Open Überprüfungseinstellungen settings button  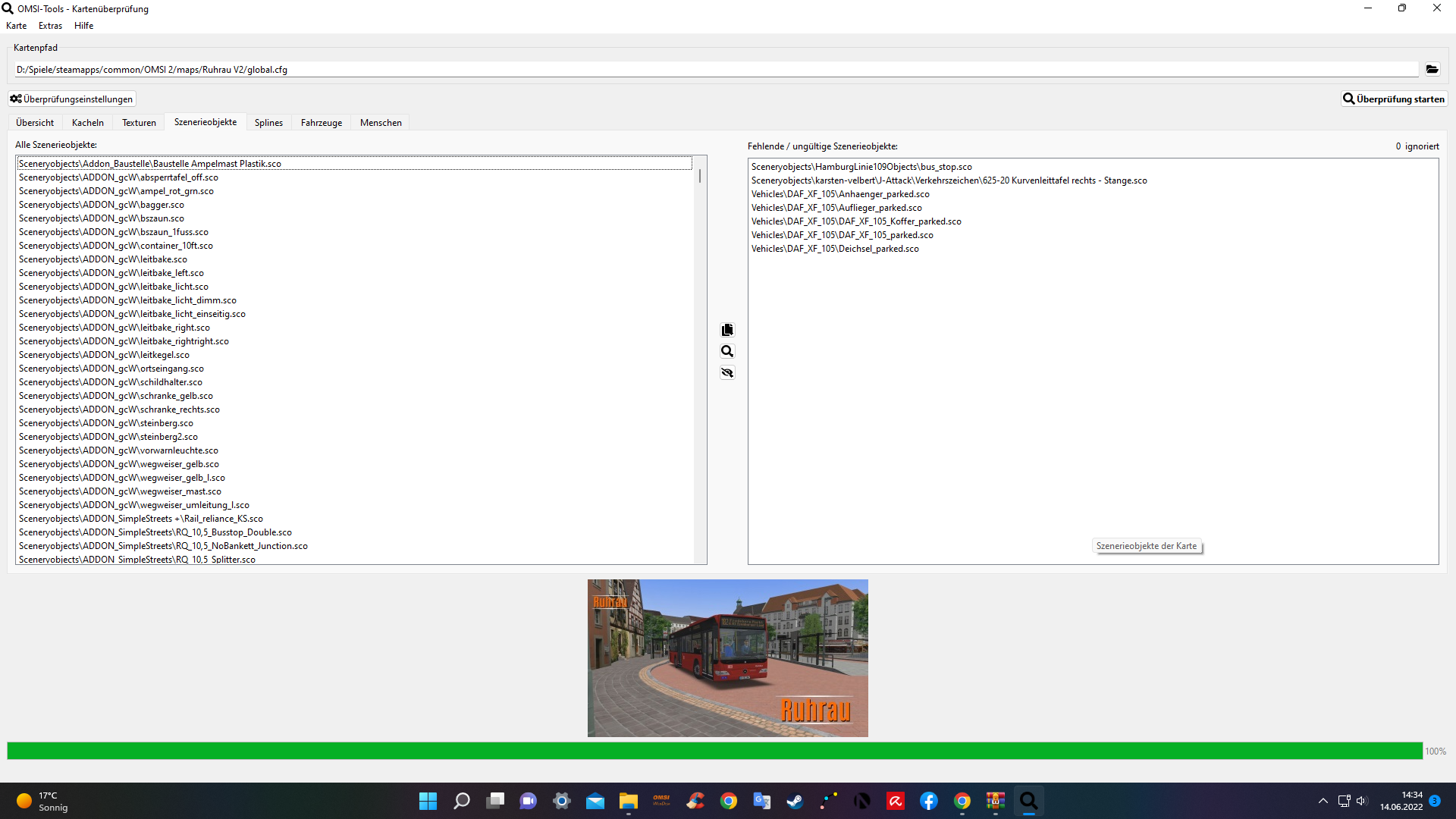pyautogui.click(x=72, y=99)
